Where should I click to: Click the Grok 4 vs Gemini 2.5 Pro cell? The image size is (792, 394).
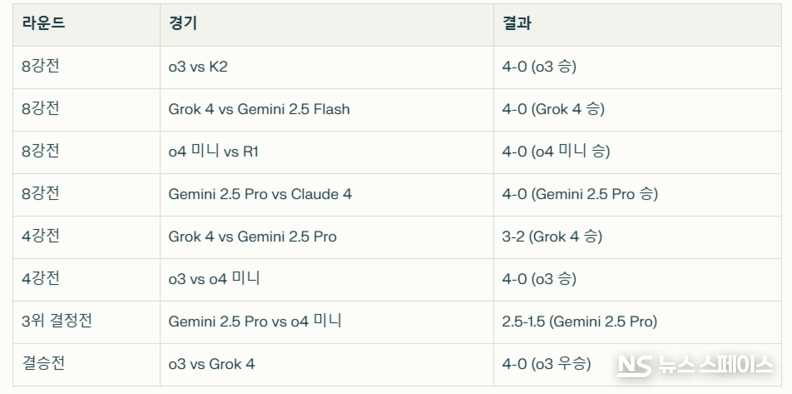tap(327, 237)
